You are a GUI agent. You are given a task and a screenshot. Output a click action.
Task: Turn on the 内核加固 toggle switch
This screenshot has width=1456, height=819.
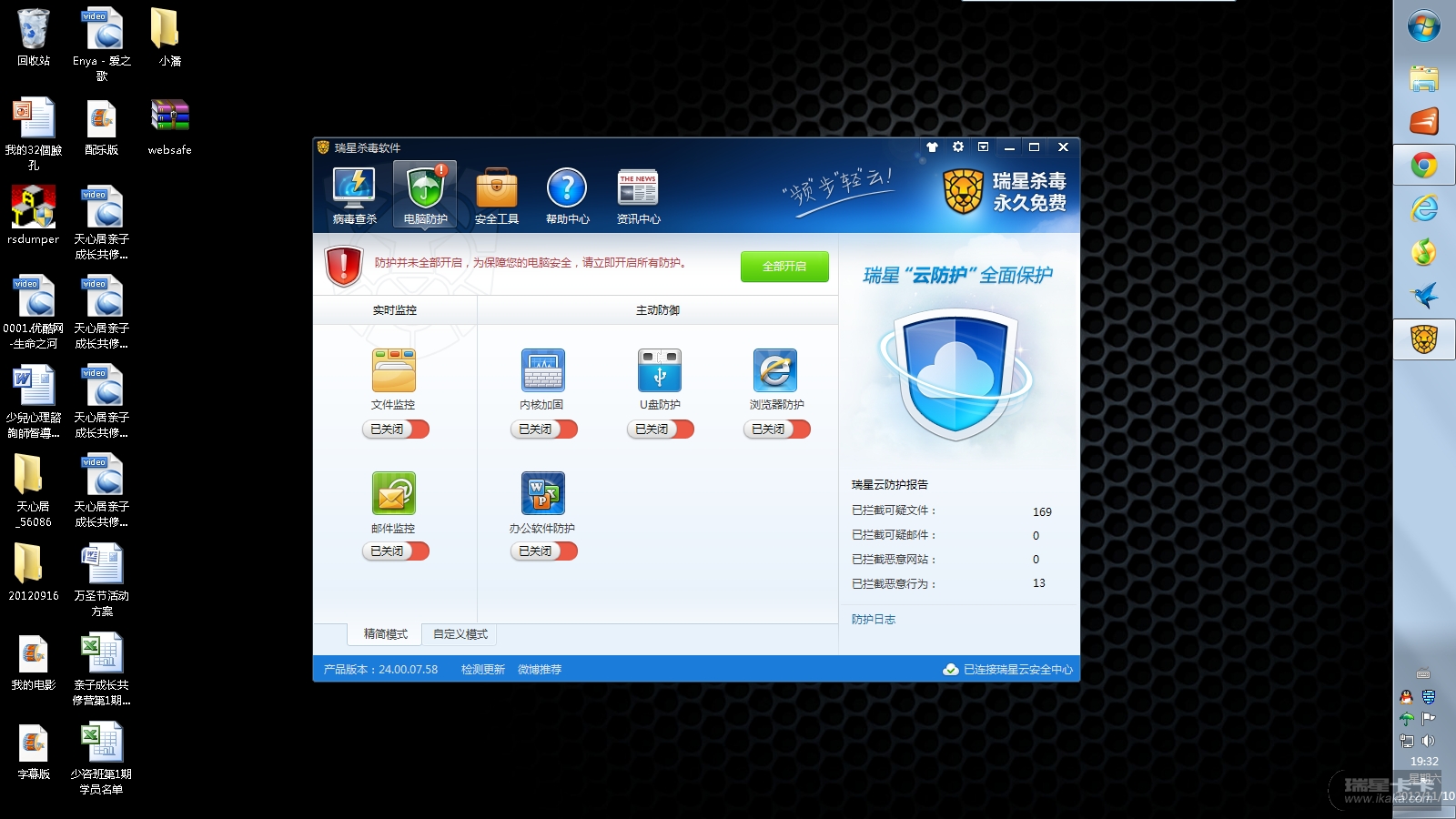point(543,429)
